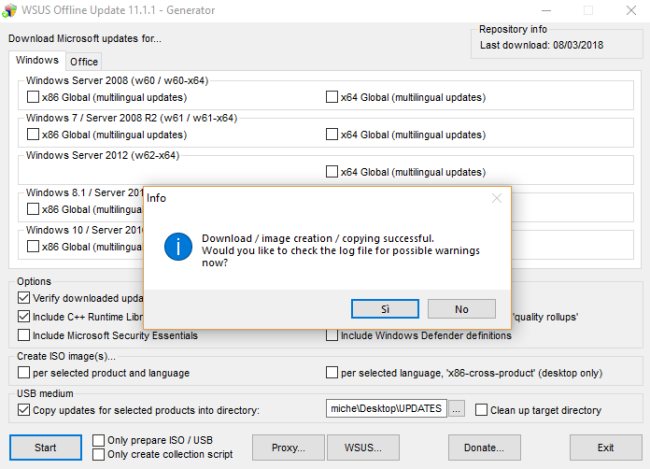650x469 pixels.
Task: Close the WSUS Offline Update window
Action: coord(631,10)
